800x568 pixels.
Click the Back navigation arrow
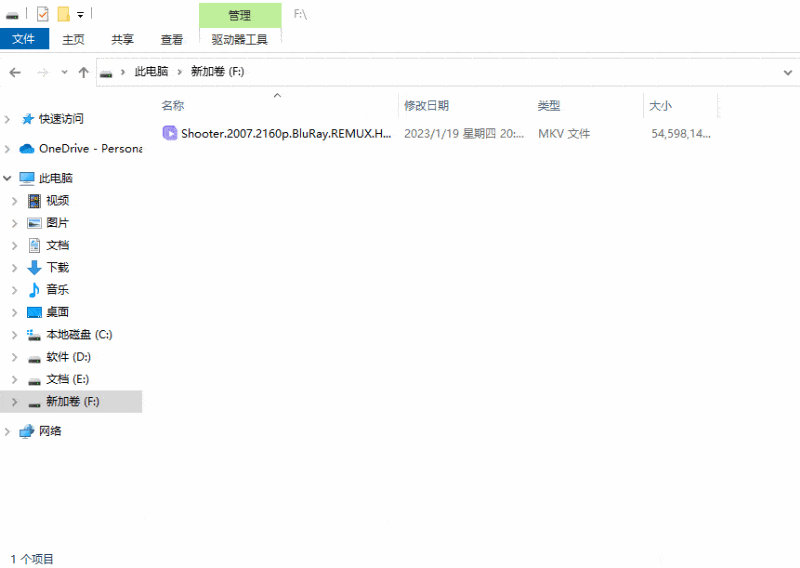(x=15, y=72)
